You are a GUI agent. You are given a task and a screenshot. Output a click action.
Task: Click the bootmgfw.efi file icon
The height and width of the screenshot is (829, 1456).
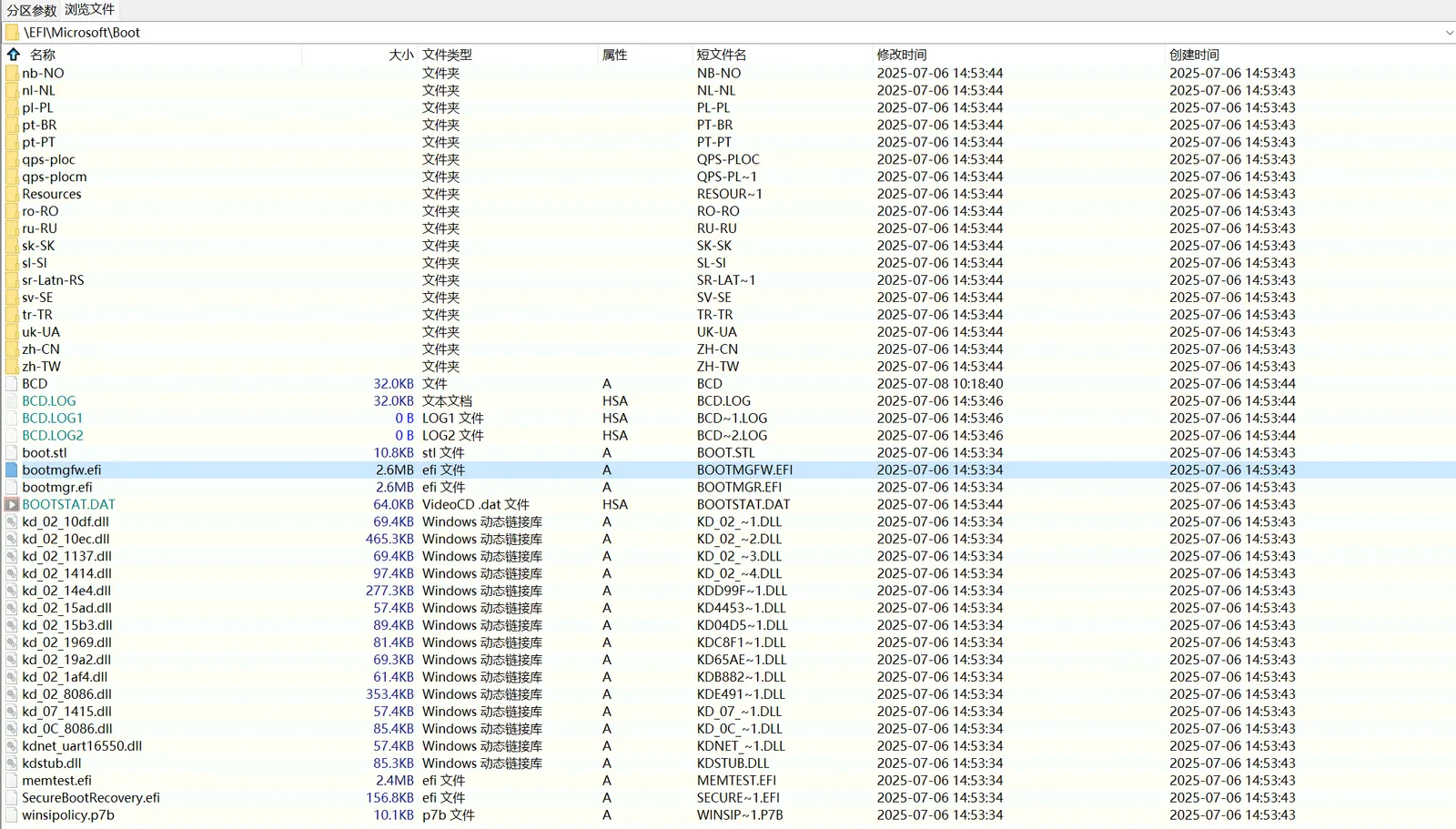point(12,470)
